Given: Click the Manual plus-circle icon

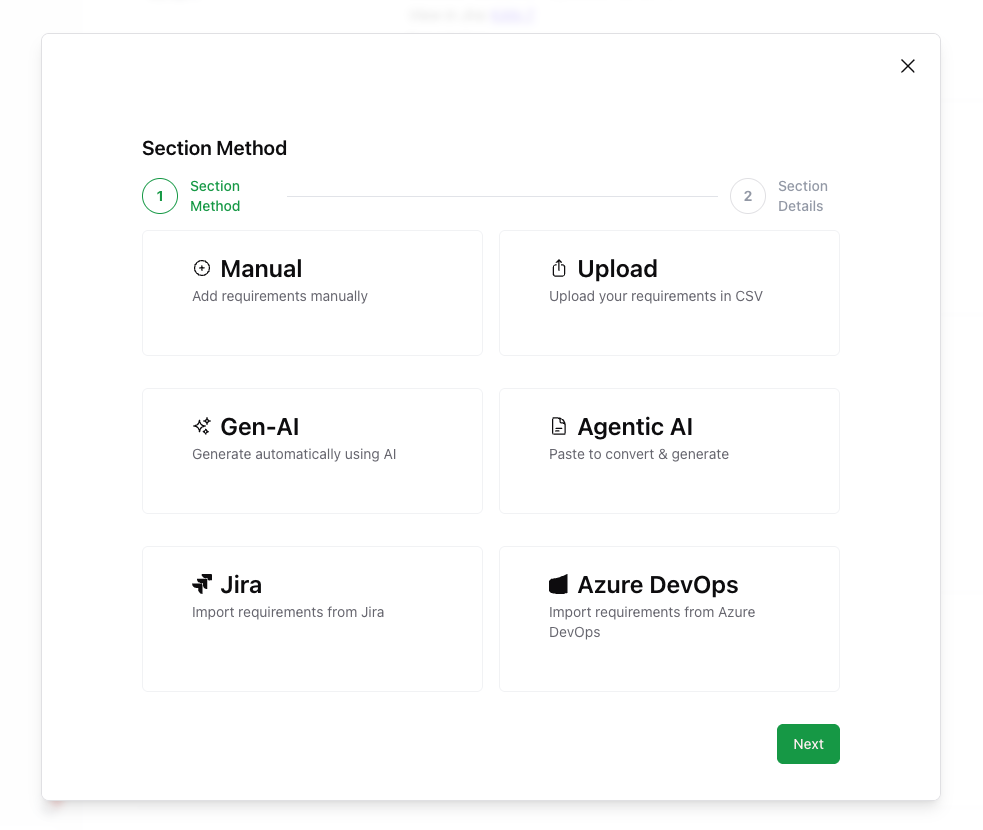Looking at the screenshot, I should click(201, 268).
